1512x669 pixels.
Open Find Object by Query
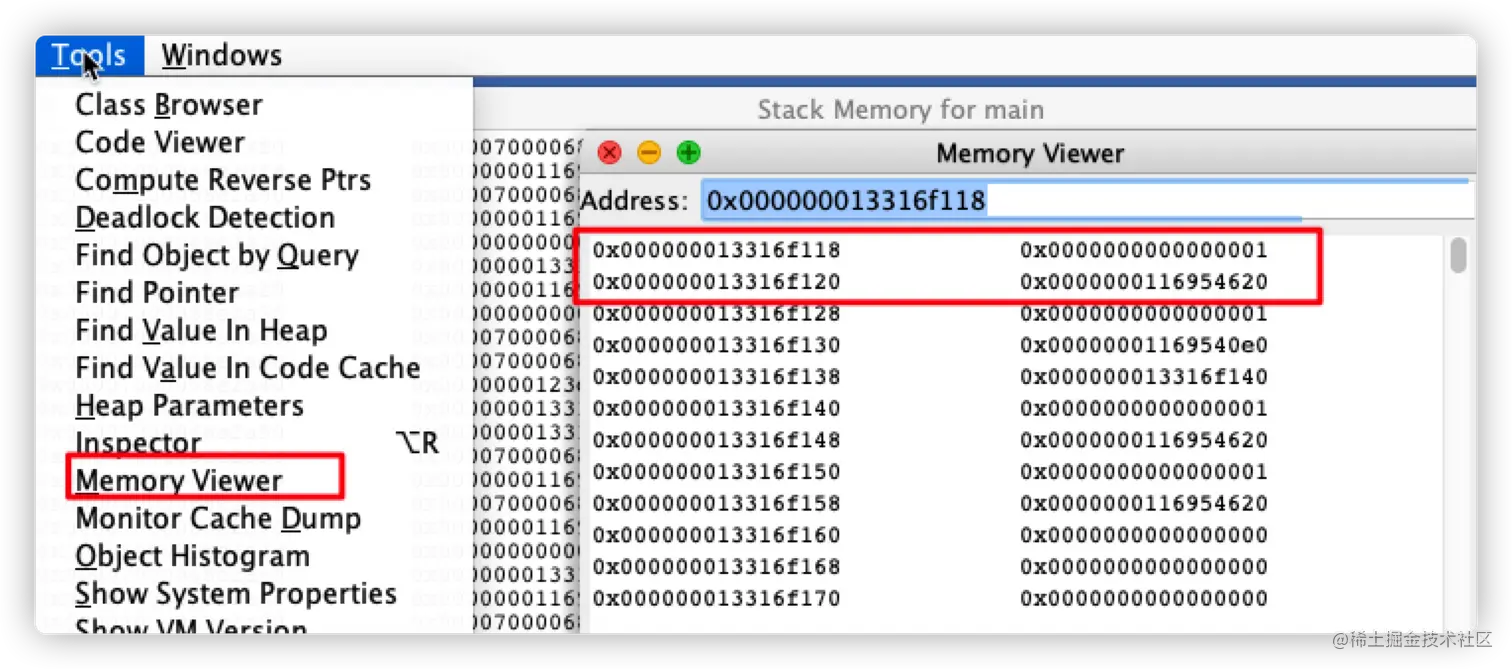217,255
